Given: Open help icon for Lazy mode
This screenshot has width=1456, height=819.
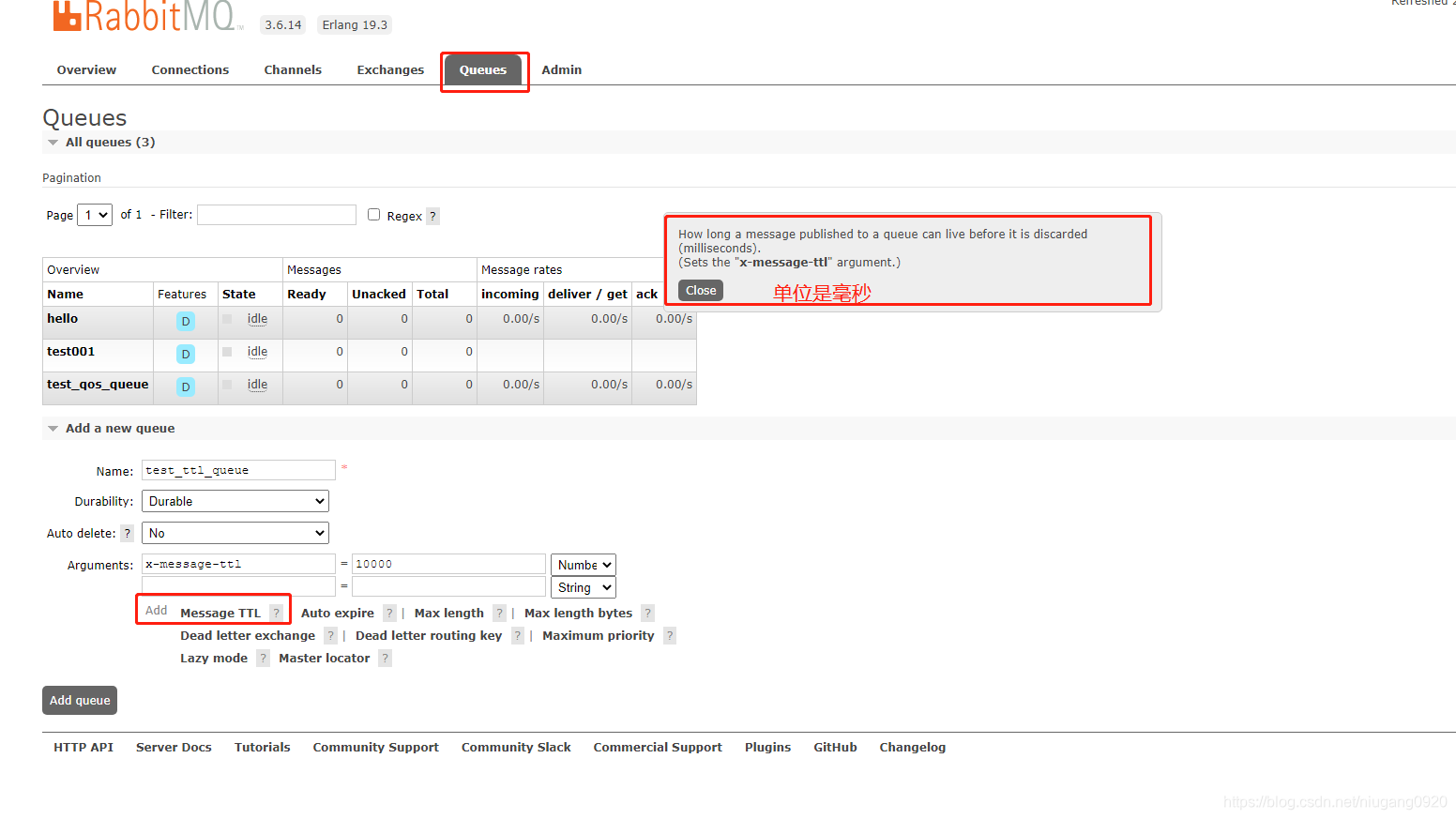Looking at the screenshot, I should pyautogui.click(x=263, y=659).
